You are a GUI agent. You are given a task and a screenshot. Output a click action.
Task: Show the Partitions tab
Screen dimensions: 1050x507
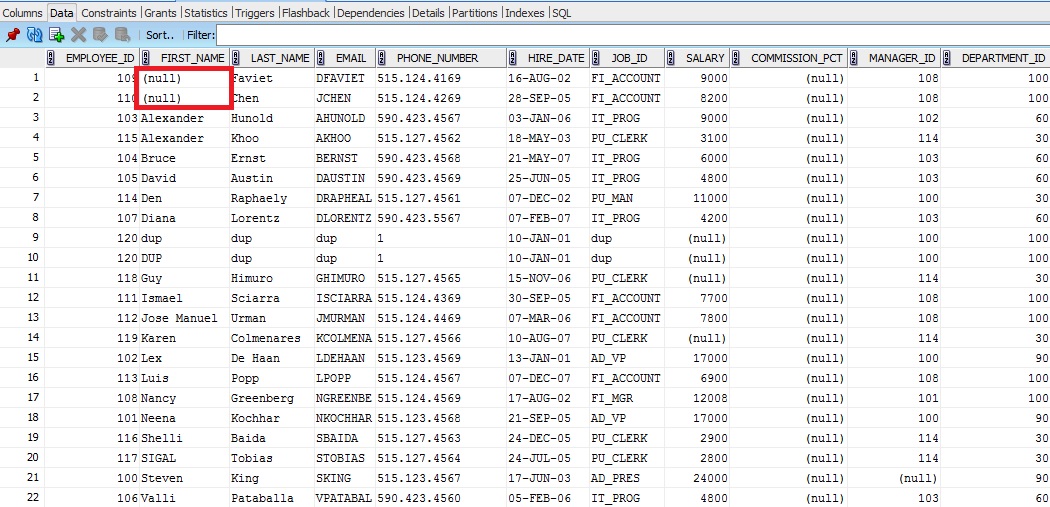tap(475, 13)
